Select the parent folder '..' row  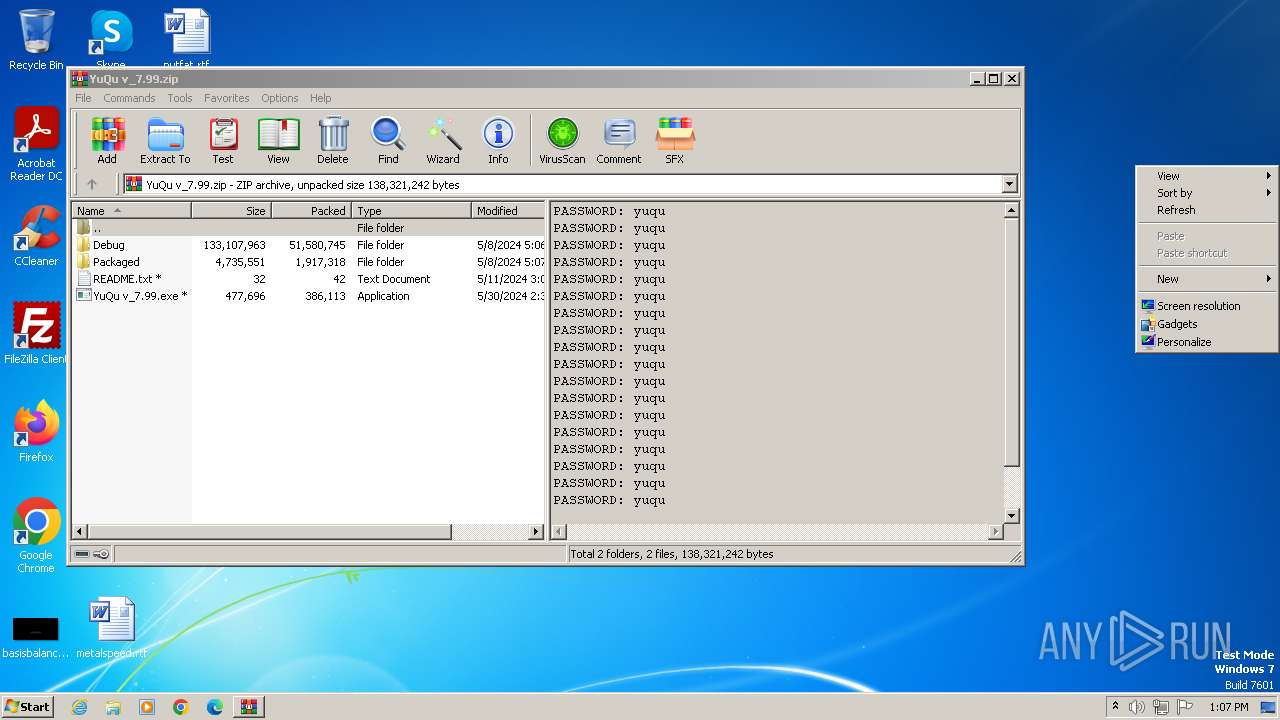pyautogui.click(x=309, y=228)
